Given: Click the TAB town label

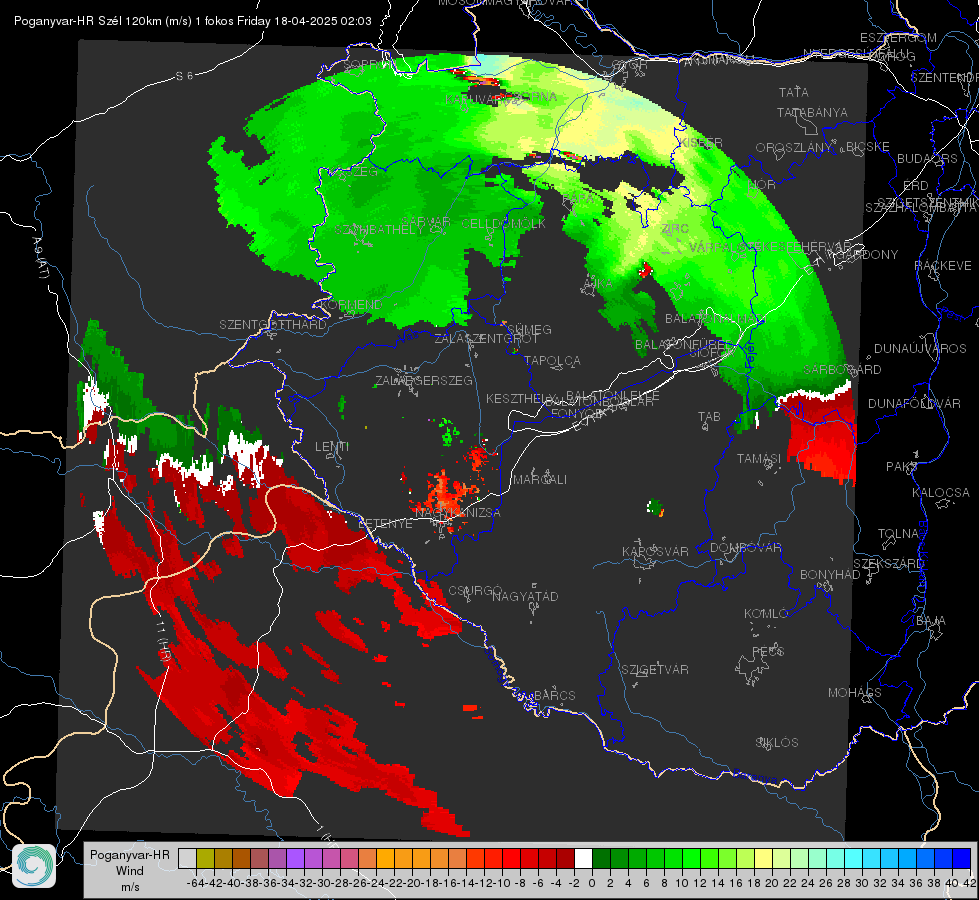Looking at the screenshot, I should (x=709, y=417).
